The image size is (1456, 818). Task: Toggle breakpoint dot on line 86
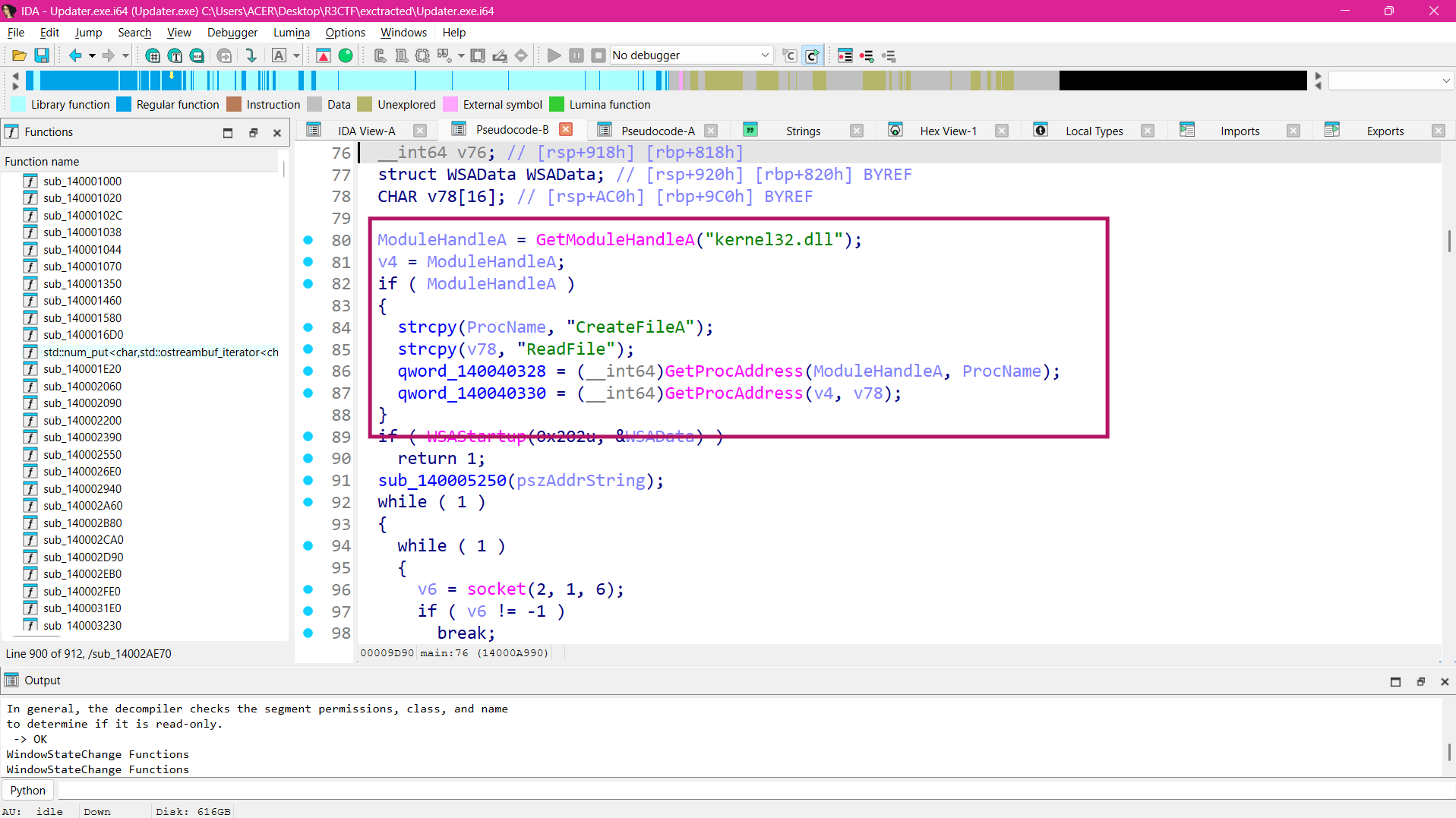point(308,371)
